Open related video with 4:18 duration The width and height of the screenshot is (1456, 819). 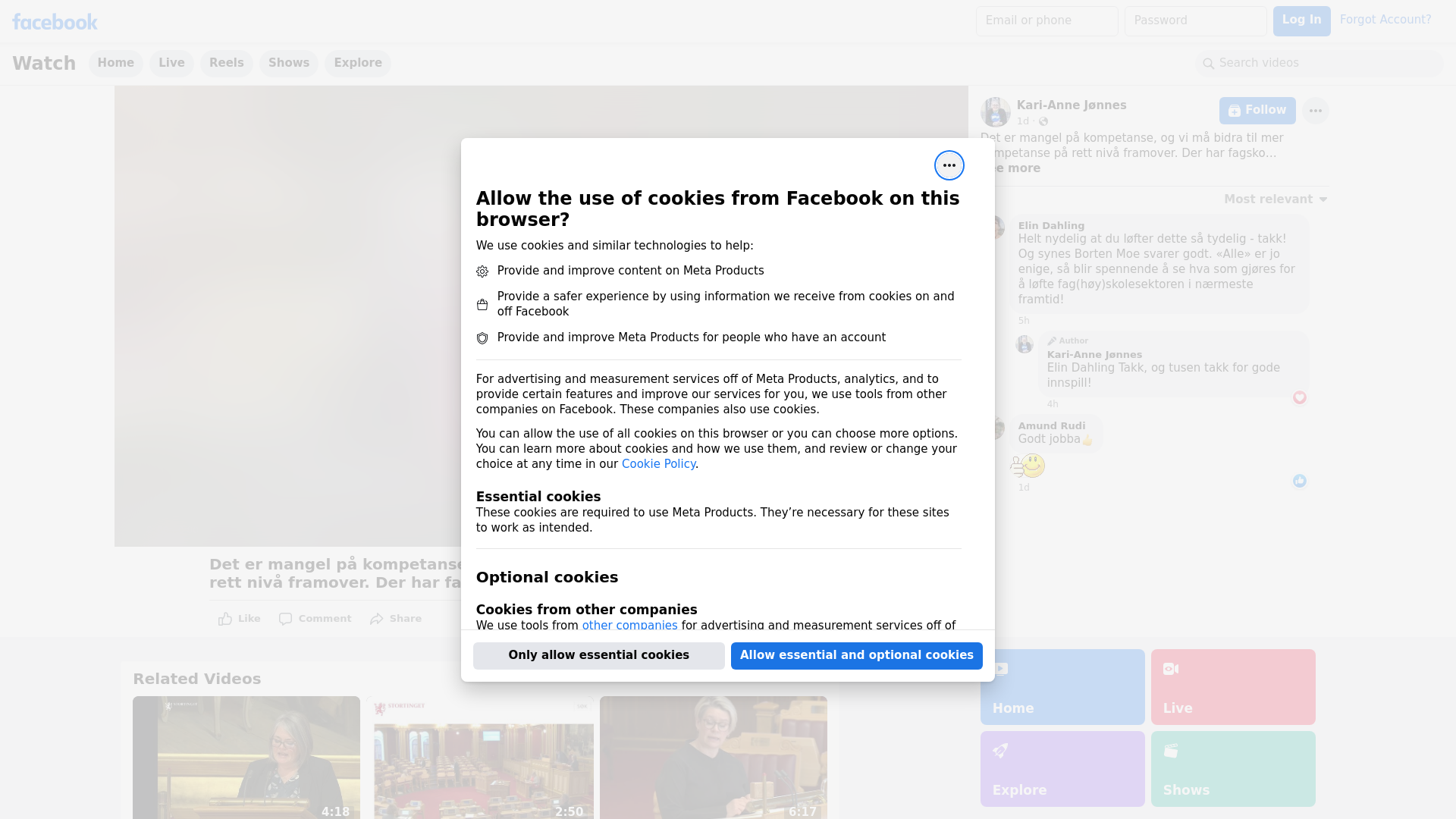click(x=246, y=758)
